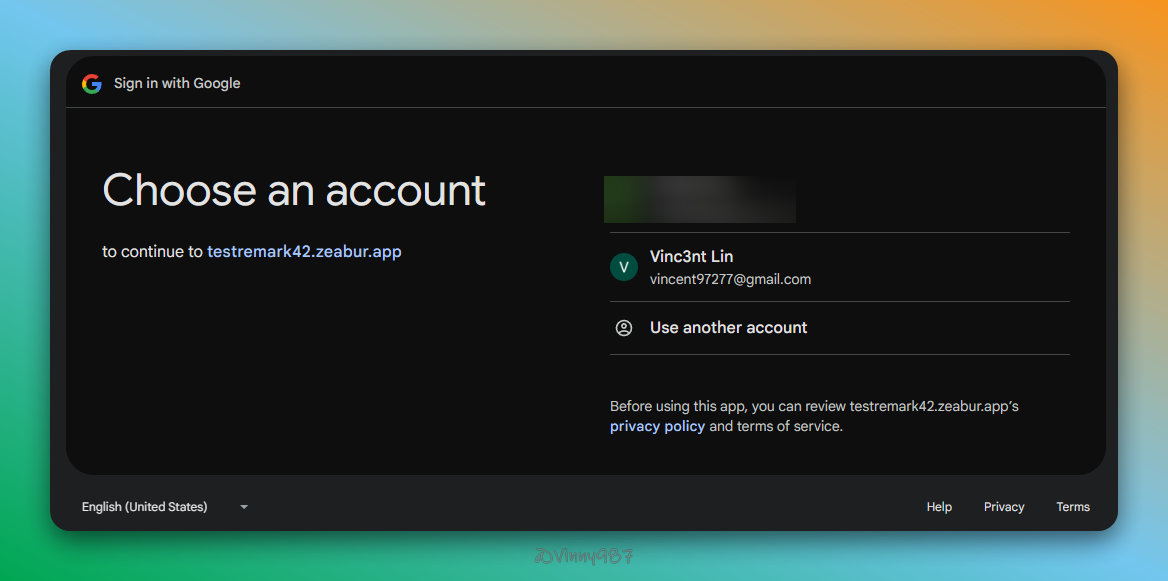1168x581 pixels.
Task: Click the 'to continue to' text
Action: [152, 252]
